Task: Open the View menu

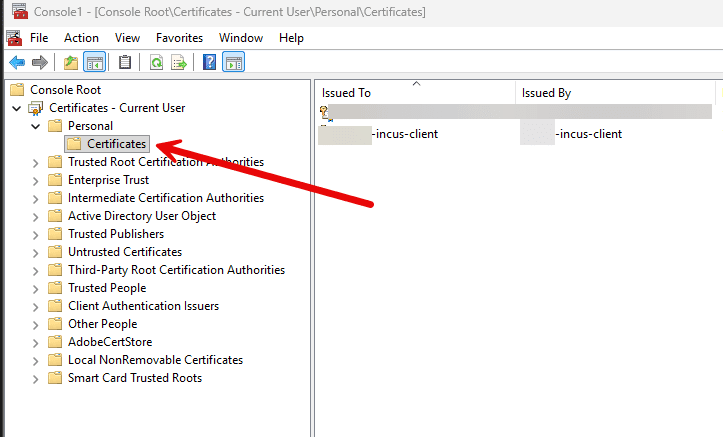Action: (127, 38)
